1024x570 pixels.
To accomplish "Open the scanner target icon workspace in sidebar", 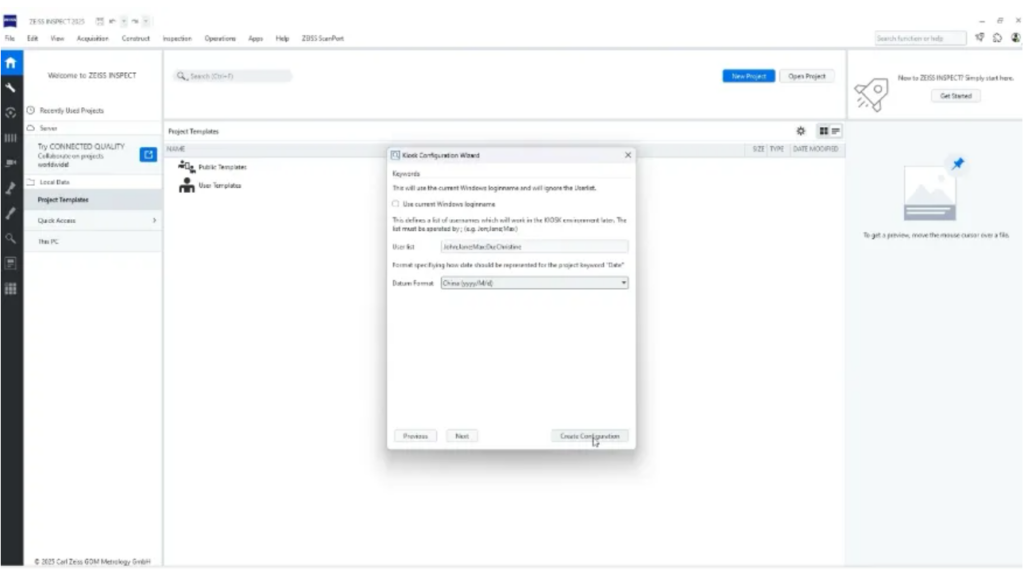I will click(10, 112).
